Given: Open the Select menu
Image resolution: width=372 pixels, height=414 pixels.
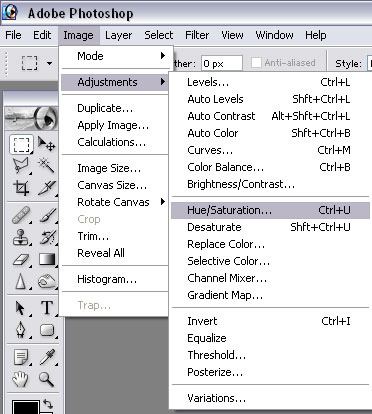Looking at the screenshot, I should [x=159, y=35].
